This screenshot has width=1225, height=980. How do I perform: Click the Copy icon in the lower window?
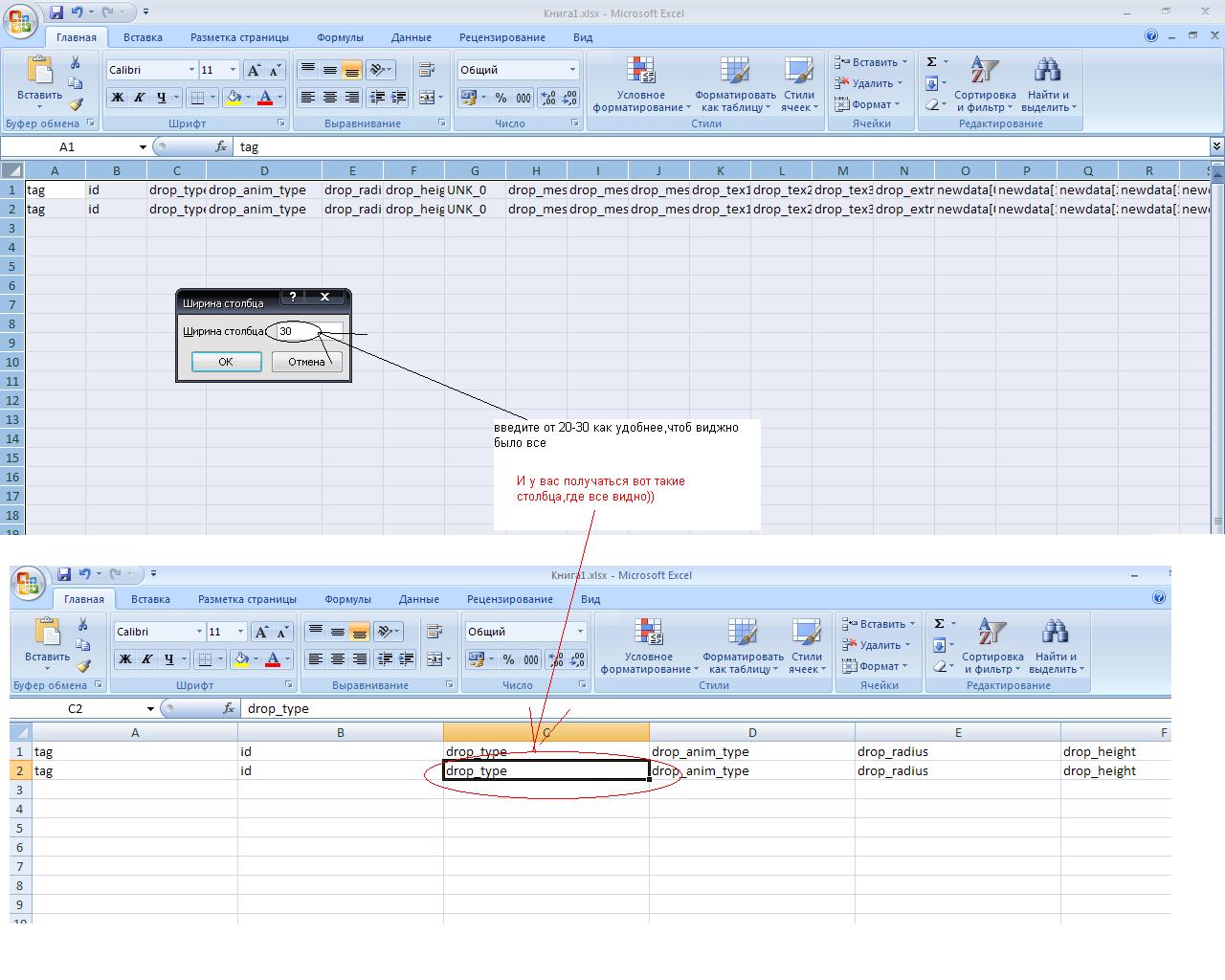tap(83, 645)
